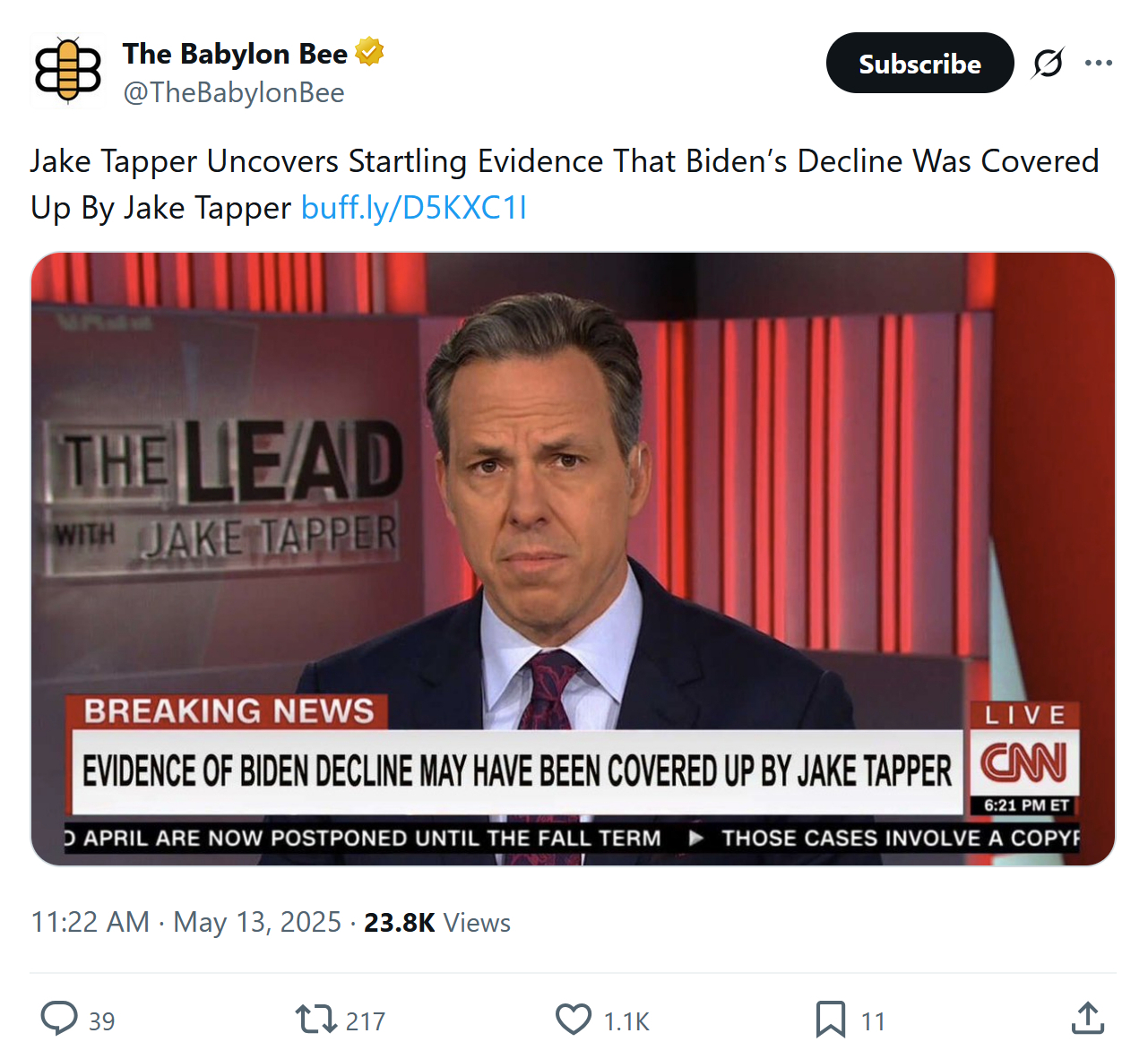This screenshot has height=1059, width=1148.
Task: Open the Grok slashed-circle icon
Action: pyautogui.click(x=1048, y=63)
